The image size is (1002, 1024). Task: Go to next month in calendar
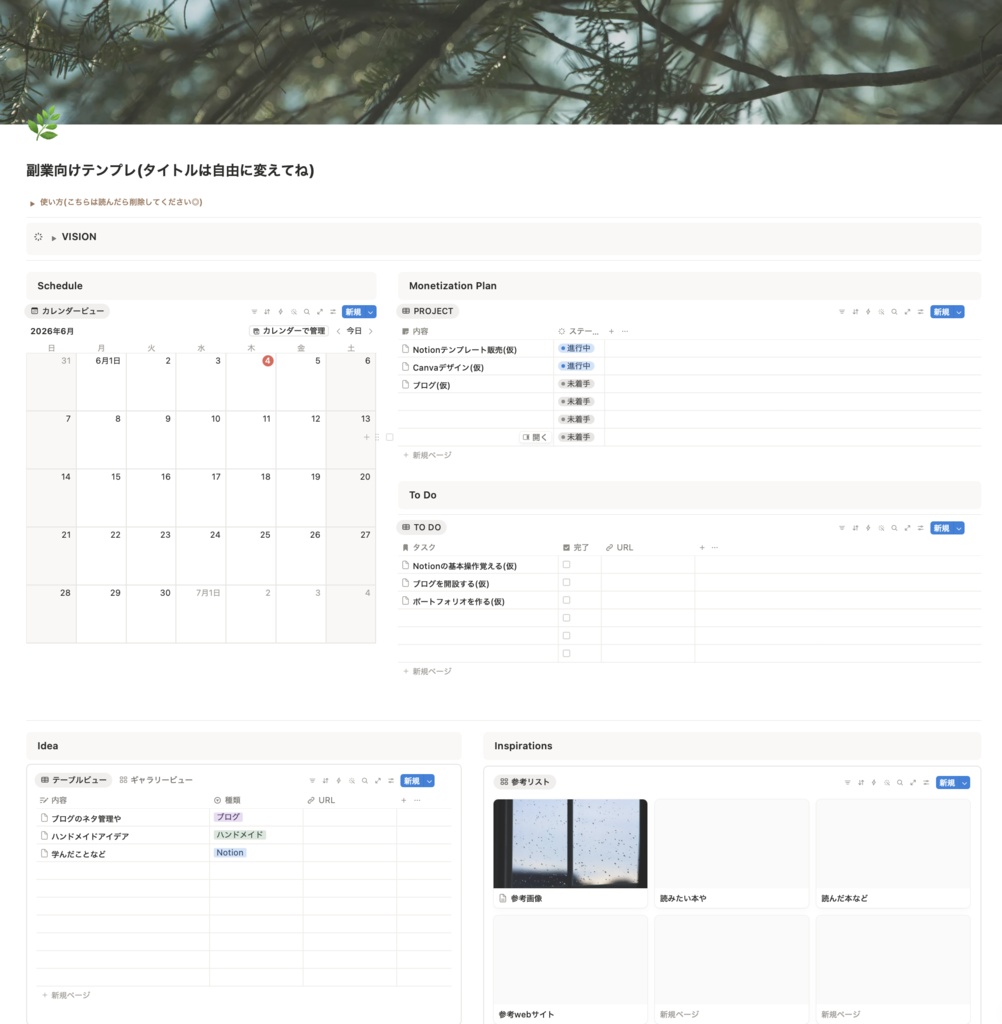point(370,331)
